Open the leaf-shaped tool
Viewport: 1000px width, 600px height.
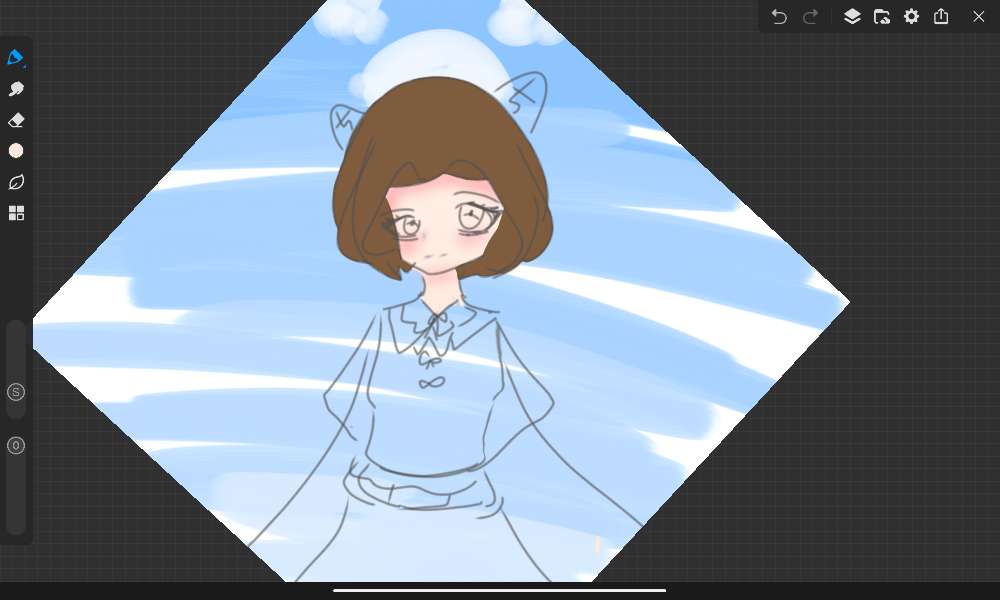tap(15, 182)
